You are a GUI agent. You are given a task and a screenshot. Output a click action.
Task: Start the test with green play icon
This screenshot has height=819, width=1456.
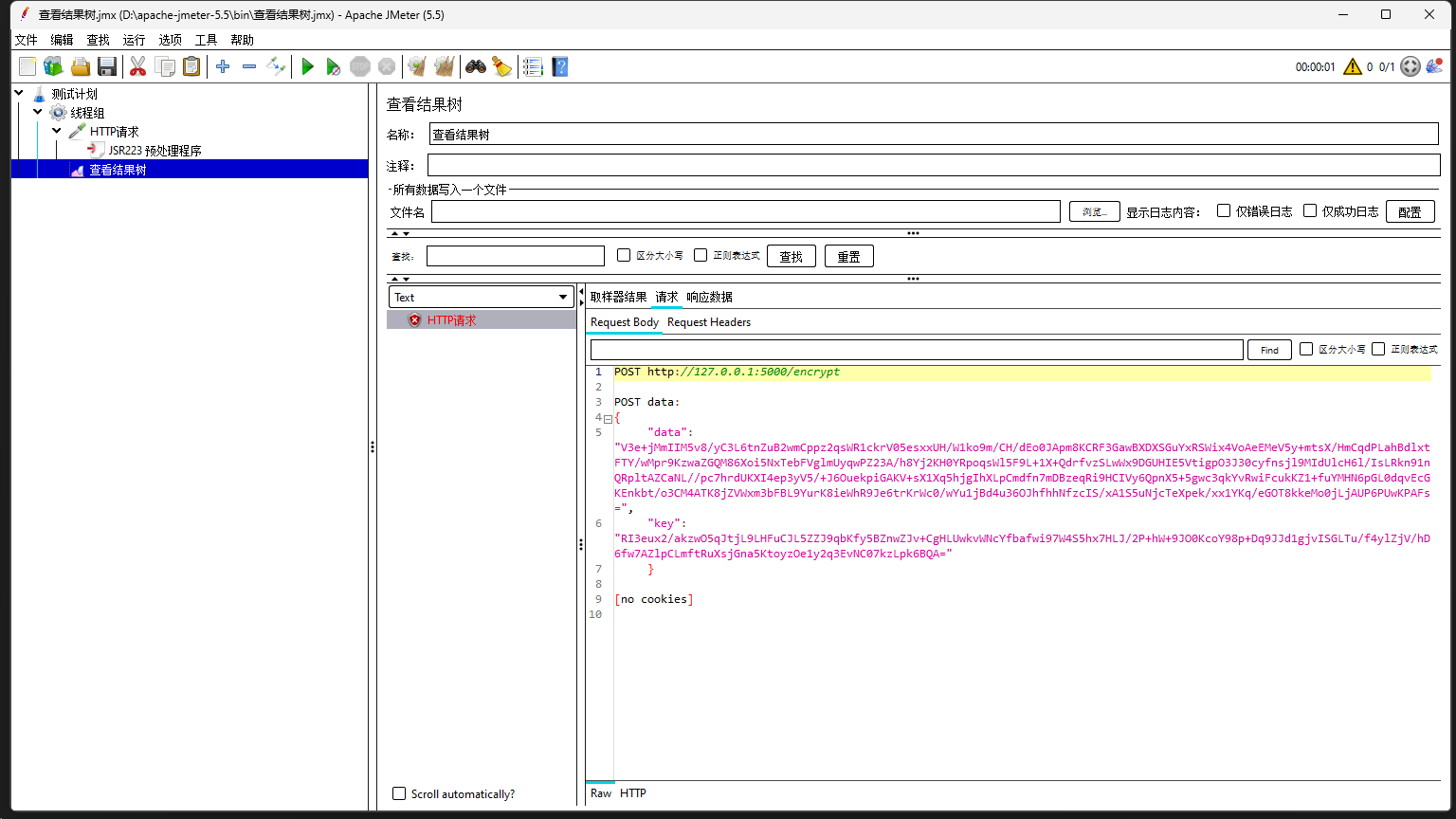(x=307, y=66)
